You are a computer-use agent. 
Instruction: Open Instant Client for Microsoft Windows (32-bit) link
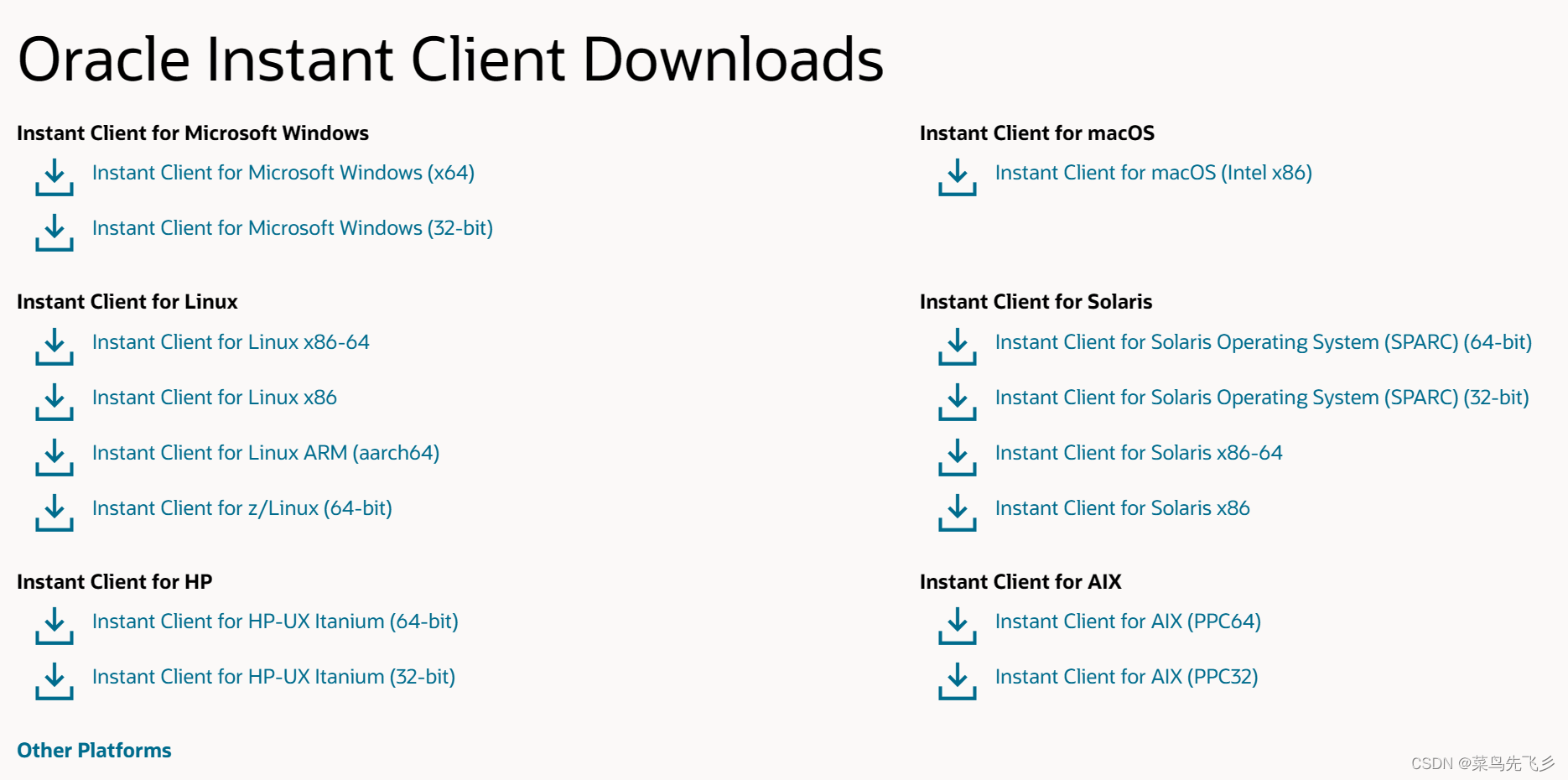coord(293,228)
